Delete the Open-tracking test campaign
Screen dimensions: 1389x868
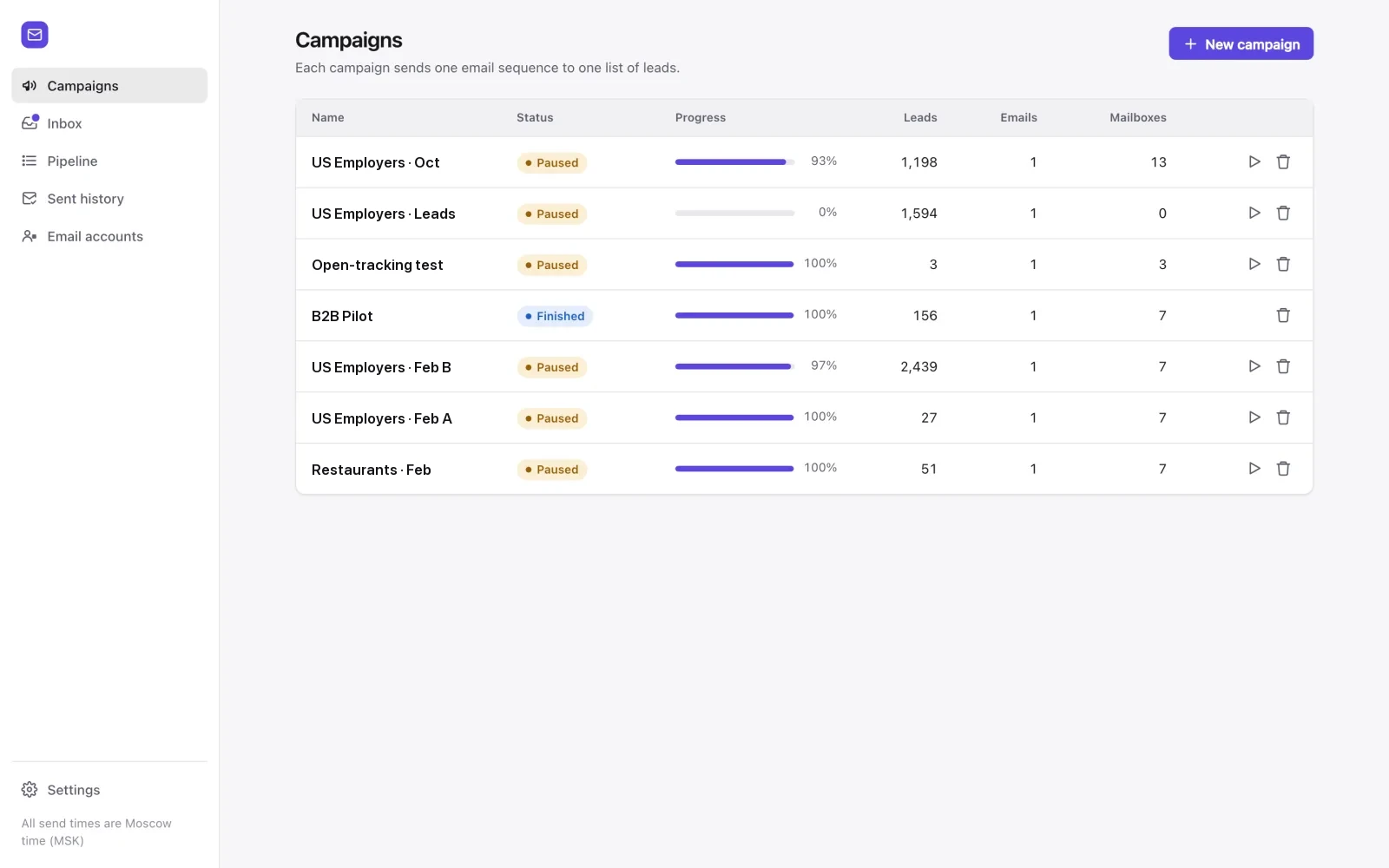[1283, 264]
